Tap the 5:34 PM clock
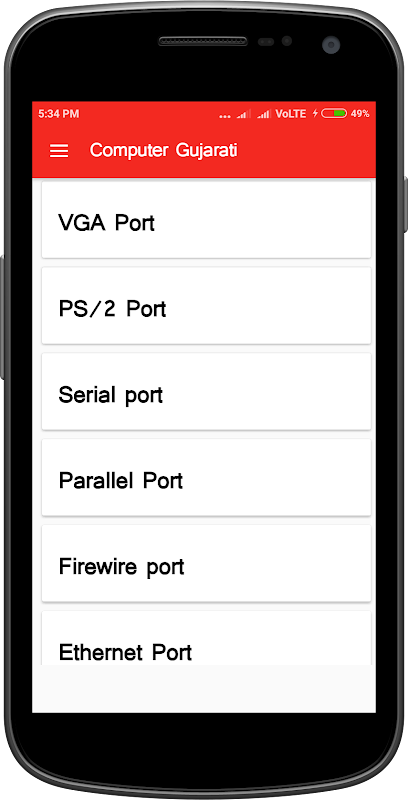The image size is (408, 800). [59, 113]
